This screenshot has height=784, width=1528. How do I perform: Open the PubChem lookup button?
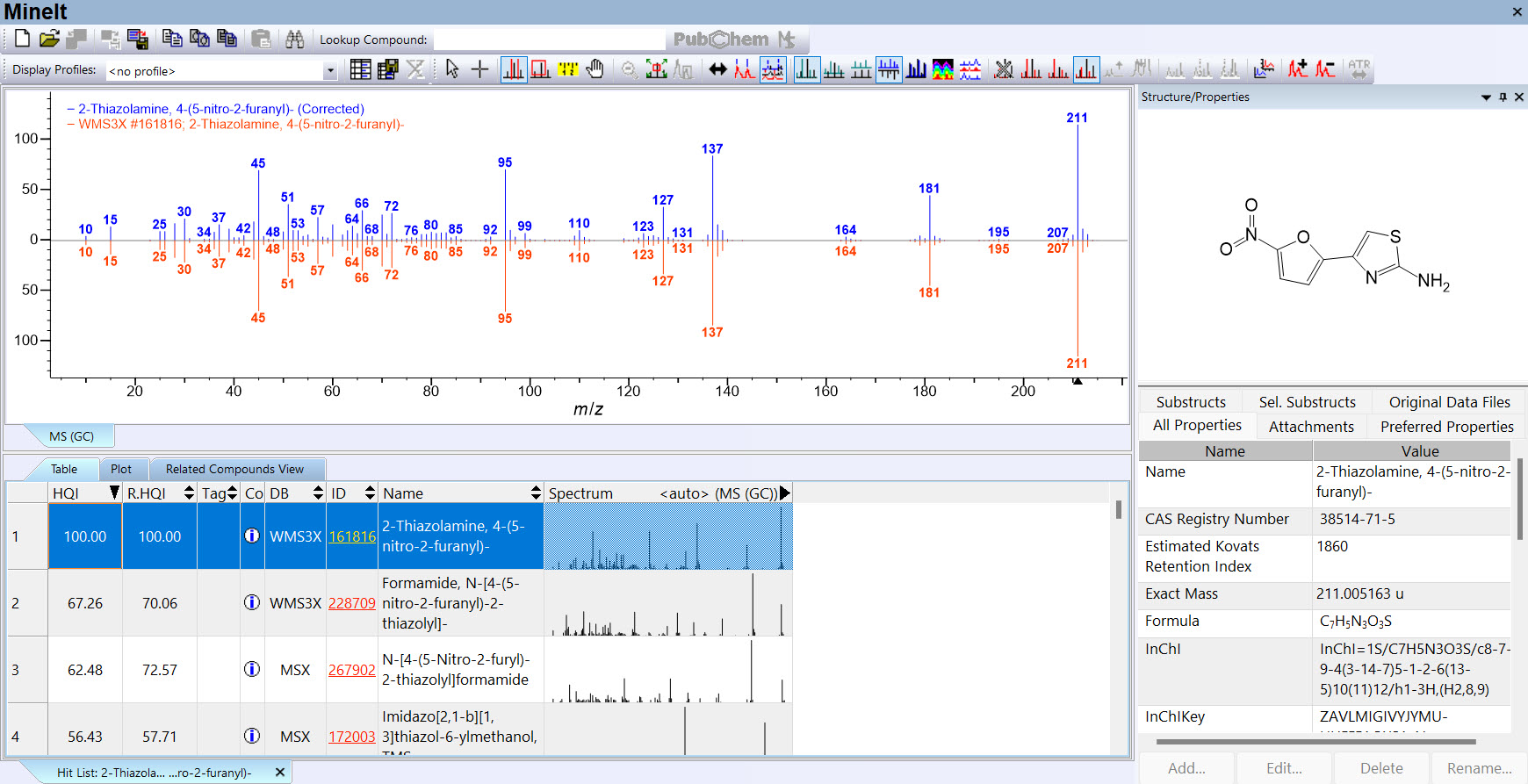click(x=733, y=40)
